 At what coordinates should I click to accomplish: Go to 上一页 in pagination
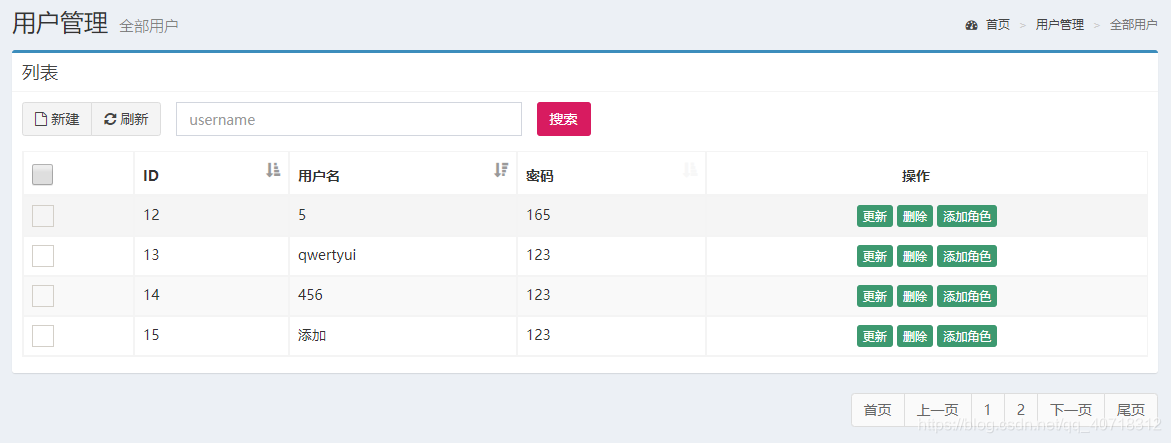point(938,410)
